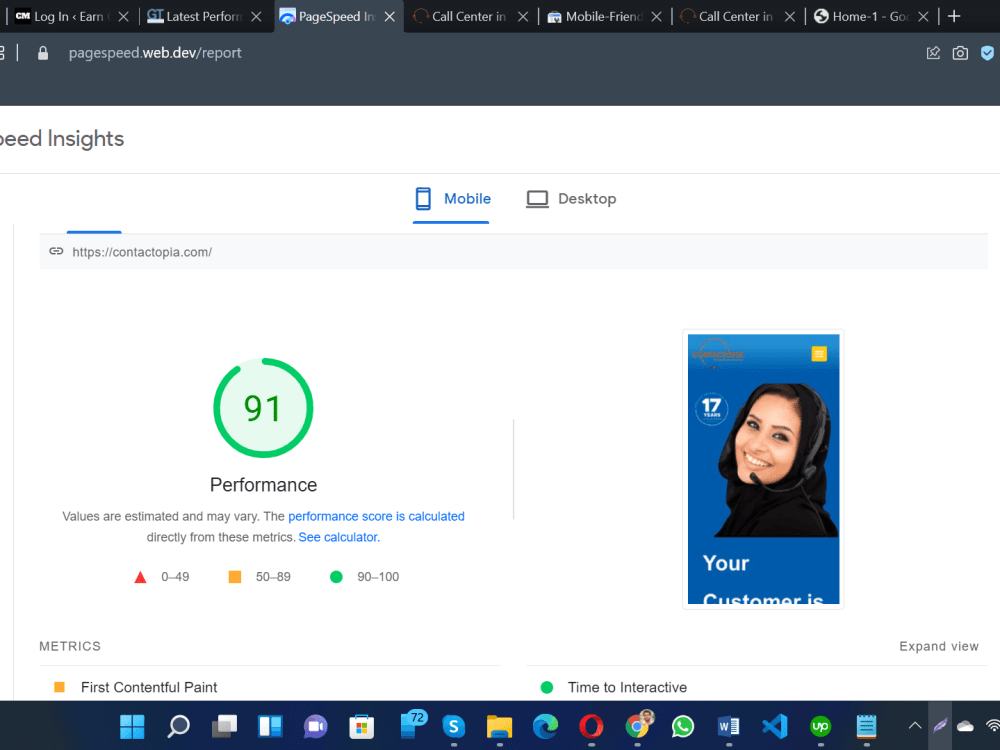Open Opera browser from taskbar
The image size is (1000, 750).
[x=591, y=726]
